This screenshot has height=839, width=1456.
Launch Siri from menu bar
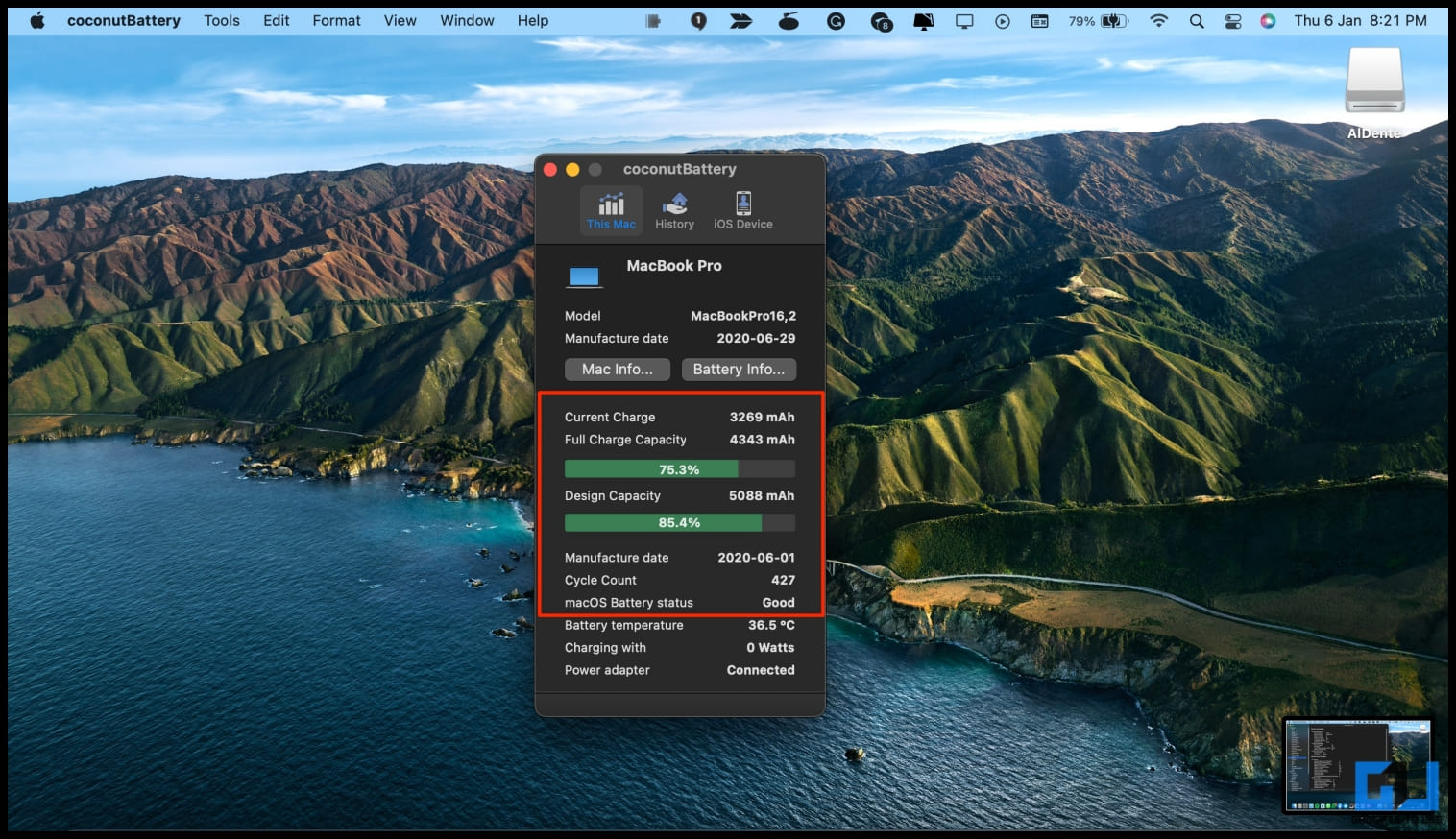coord(1268,20)
